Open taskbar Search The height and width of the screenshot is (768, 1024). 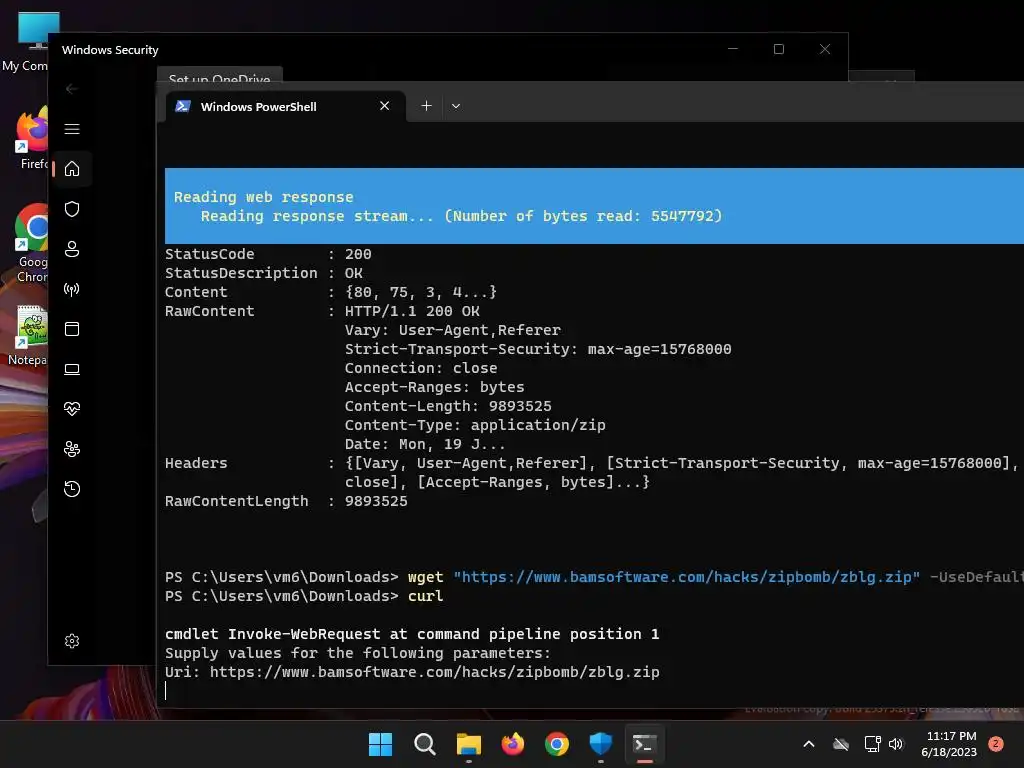[x=424, y=744]
